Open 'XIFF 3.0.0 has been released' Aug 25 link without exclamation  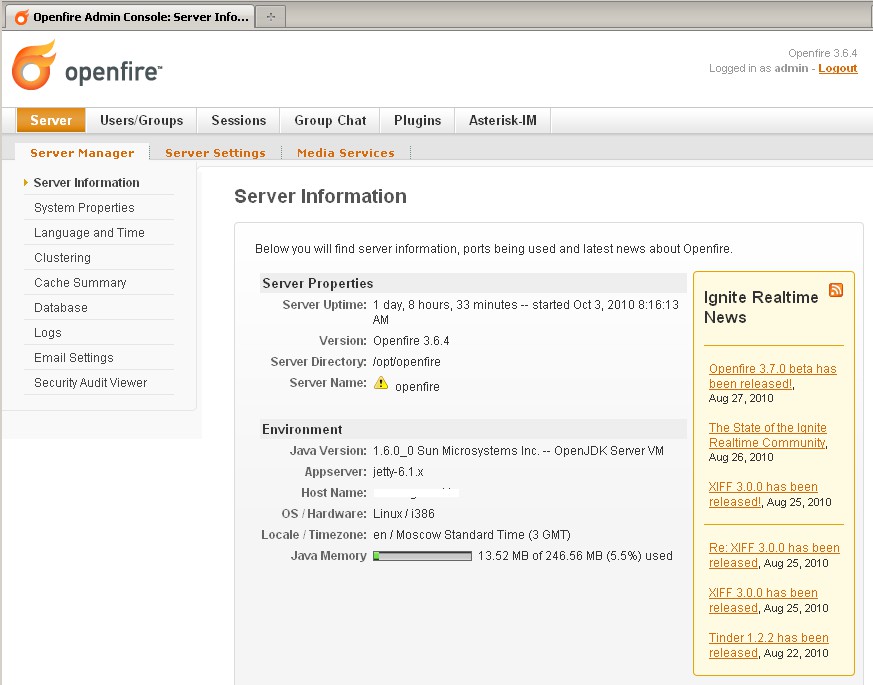[x=763, y=600]
